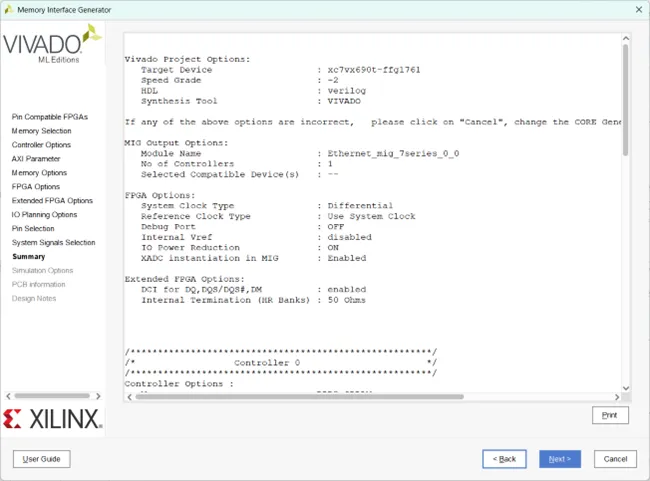Screen dimensions: 650x481
Task: Click module name Ethernet_mig_7series_0_0
Action: click(393, 153)
